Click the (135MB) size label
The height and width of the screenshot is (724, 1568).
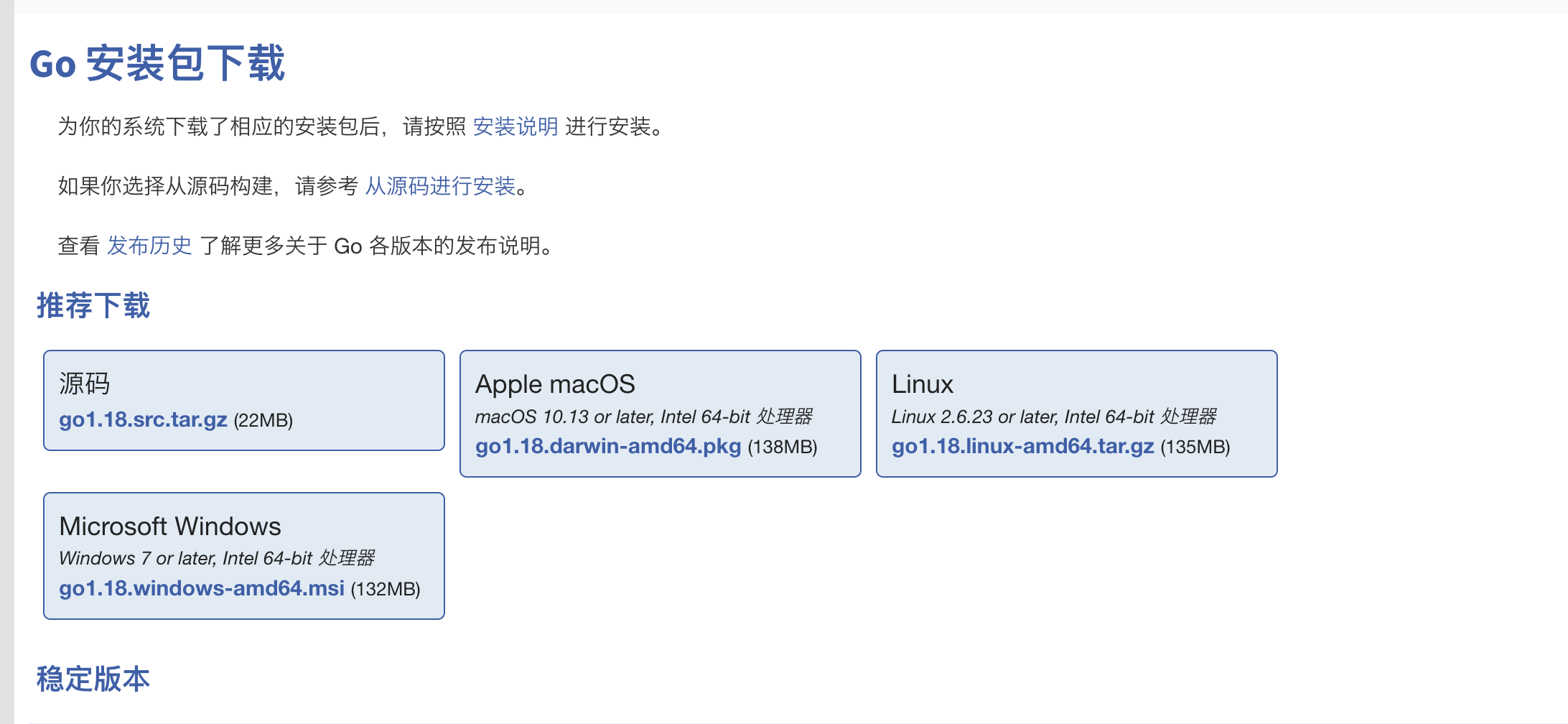point(1195,447)
